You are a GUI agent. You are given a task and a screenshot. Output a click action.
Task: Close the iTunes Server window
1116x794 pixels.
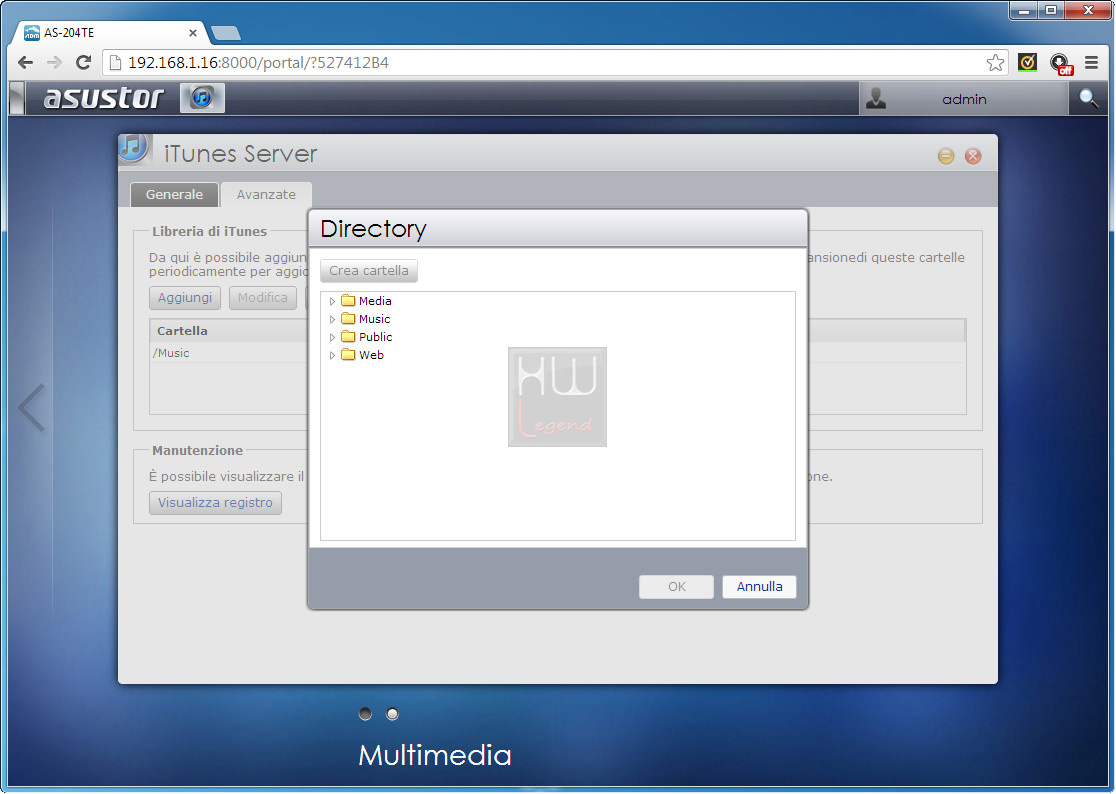973,156
